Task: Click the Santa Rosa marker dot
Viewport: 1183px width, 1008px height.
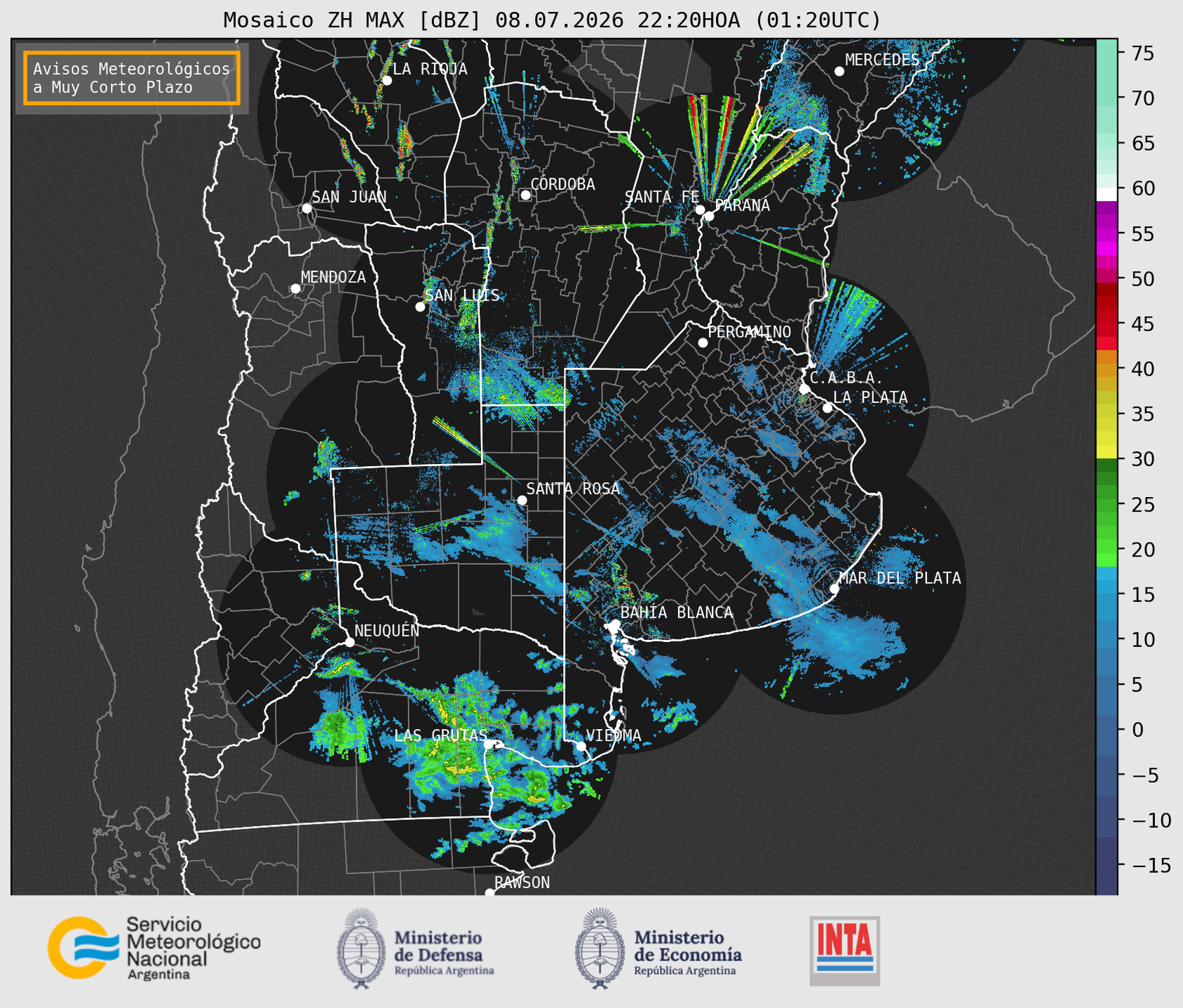Action: click(522, 500)
